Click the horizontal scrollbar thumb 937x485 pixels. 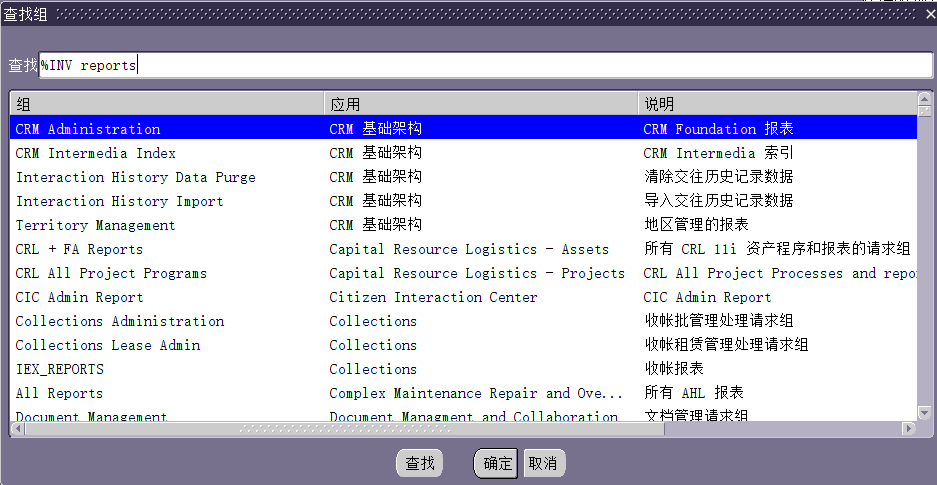tap(345, 428)
